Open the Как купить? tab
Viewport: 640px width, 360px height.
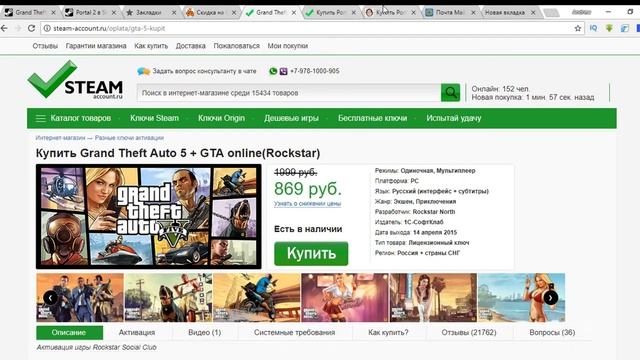388,333
